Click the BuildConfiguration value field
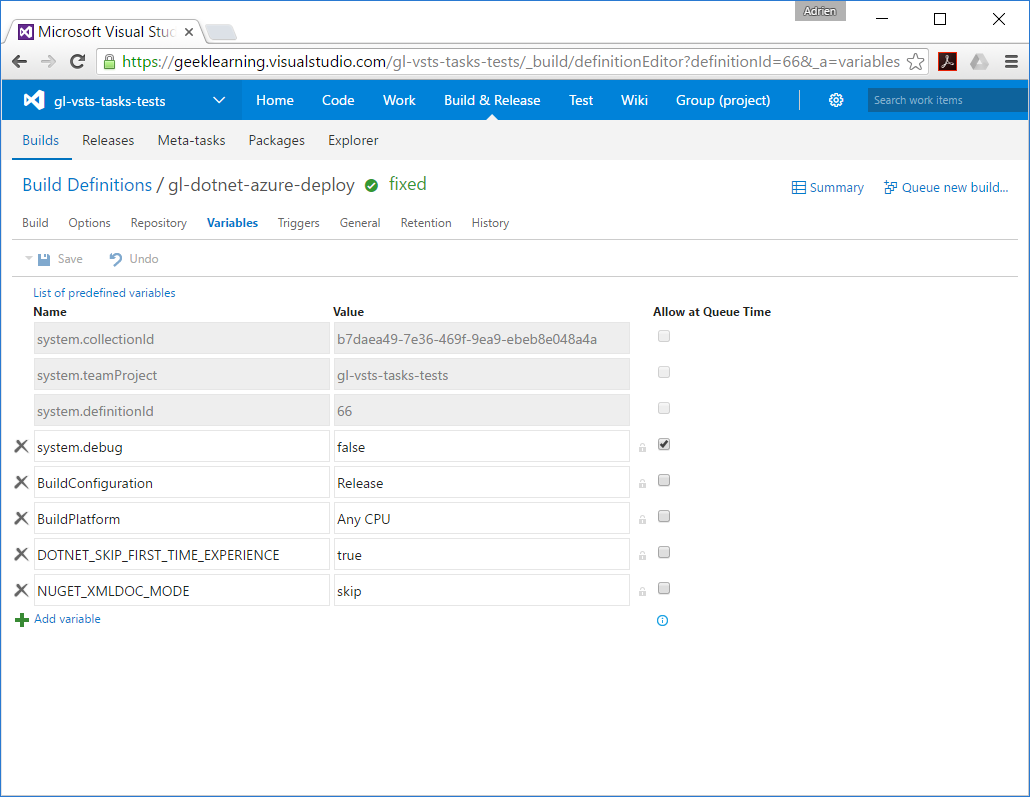The width and height of the screenshot is (1030, 797). tap(481, 483)
